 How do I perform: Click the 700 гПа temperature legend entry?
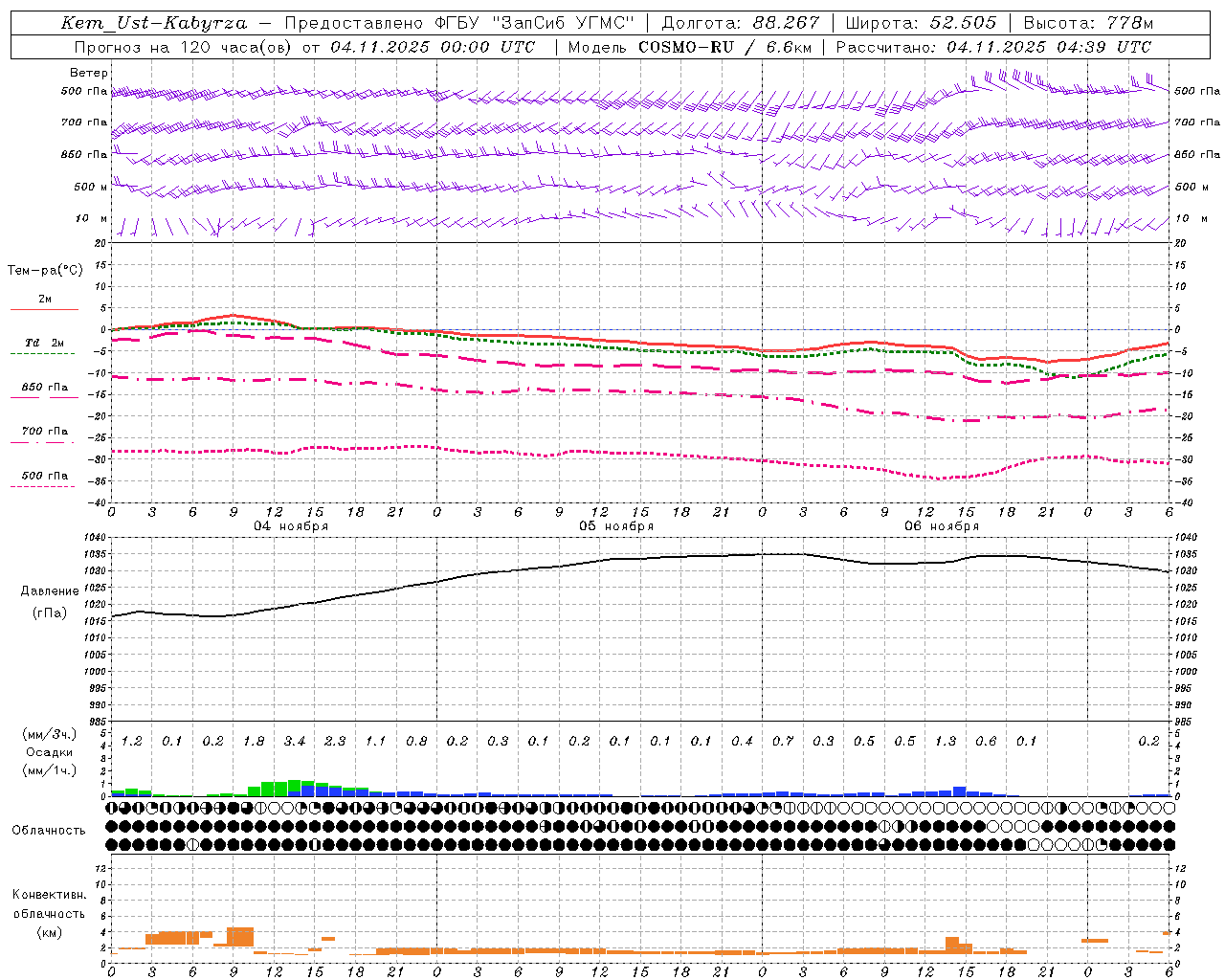click(45, 432)
